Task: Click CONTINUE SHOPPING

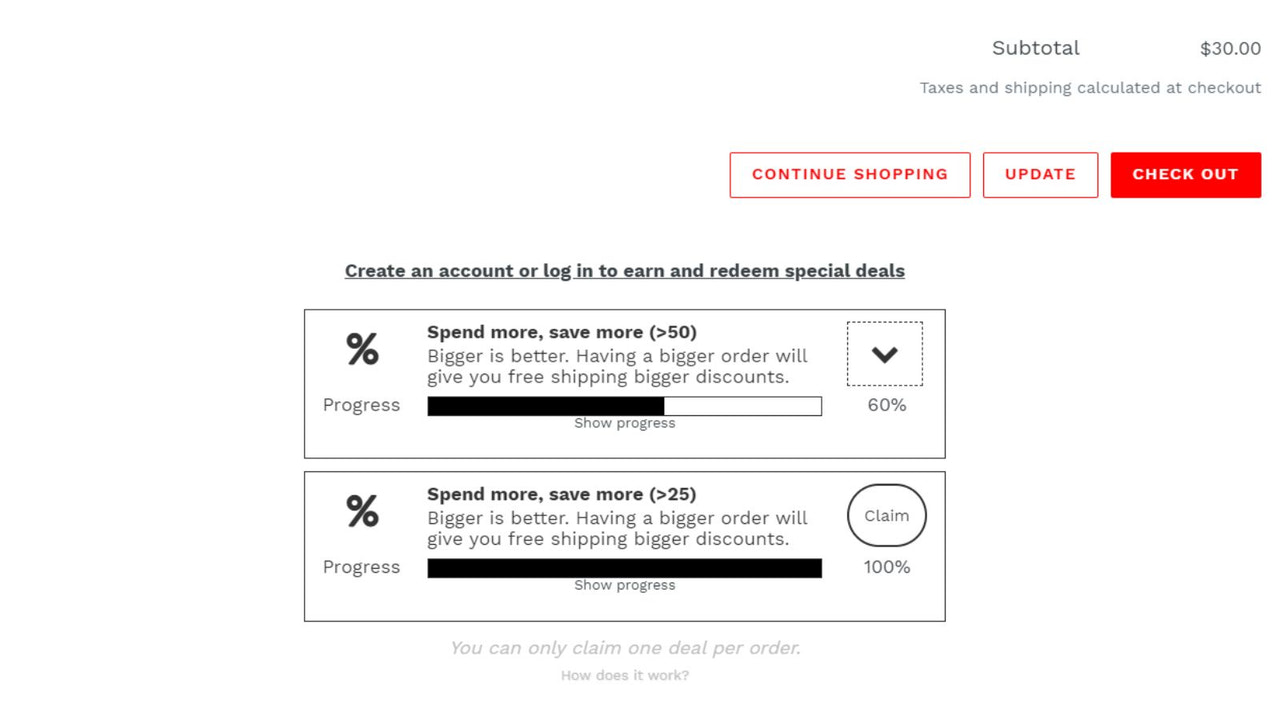Action: (849, 174)
